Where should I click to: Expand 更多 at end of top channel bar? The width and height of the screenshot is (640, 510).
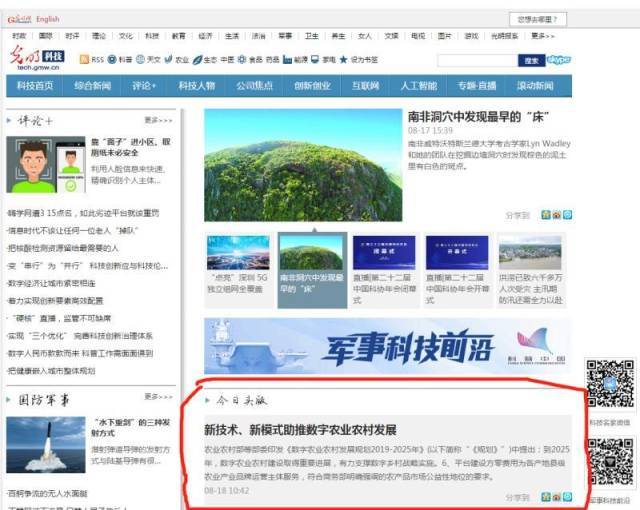click(x=543, y=35)
